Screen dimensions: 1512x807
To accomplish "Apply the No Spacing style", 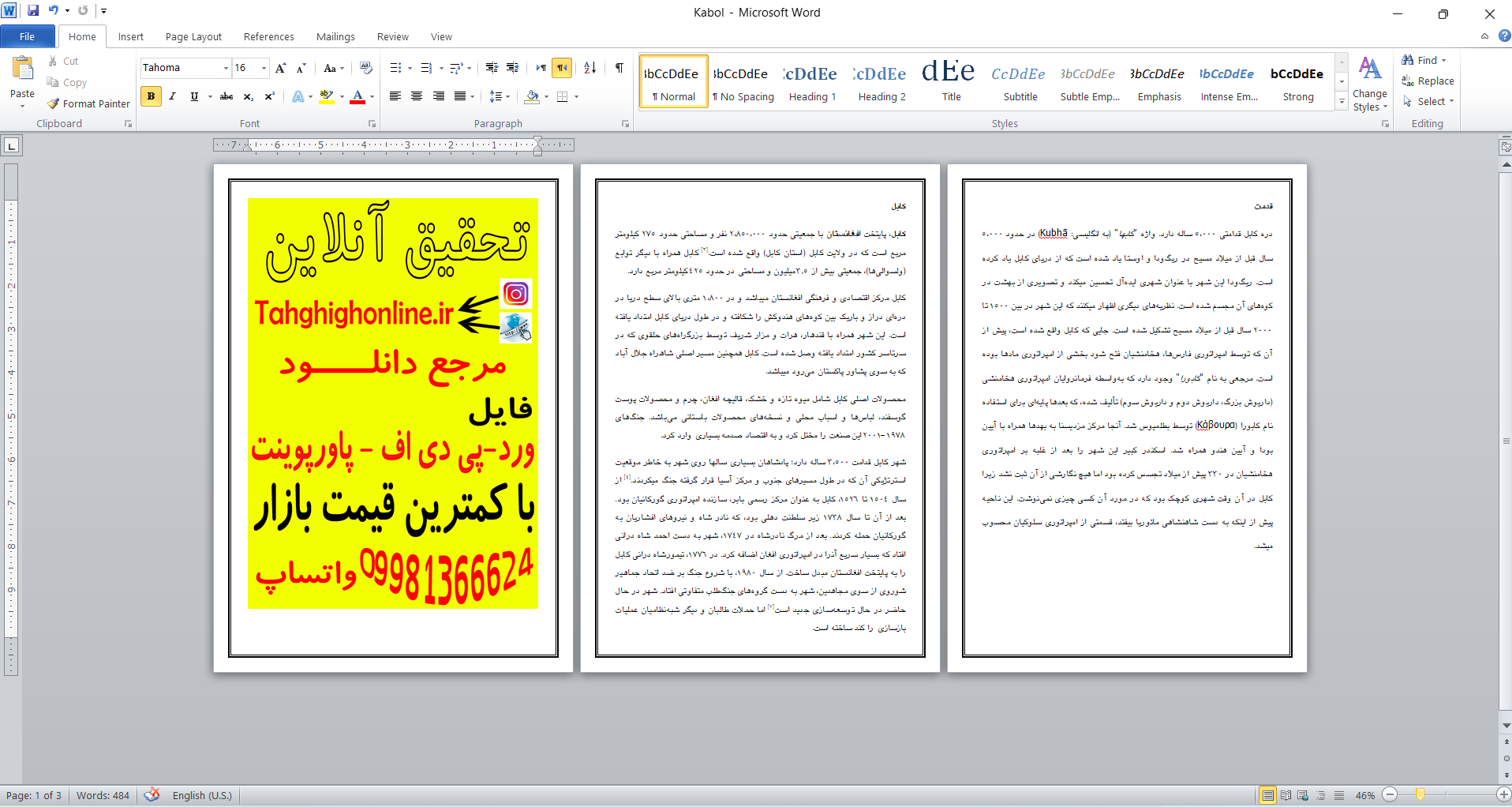I will [x=743, y=82].
